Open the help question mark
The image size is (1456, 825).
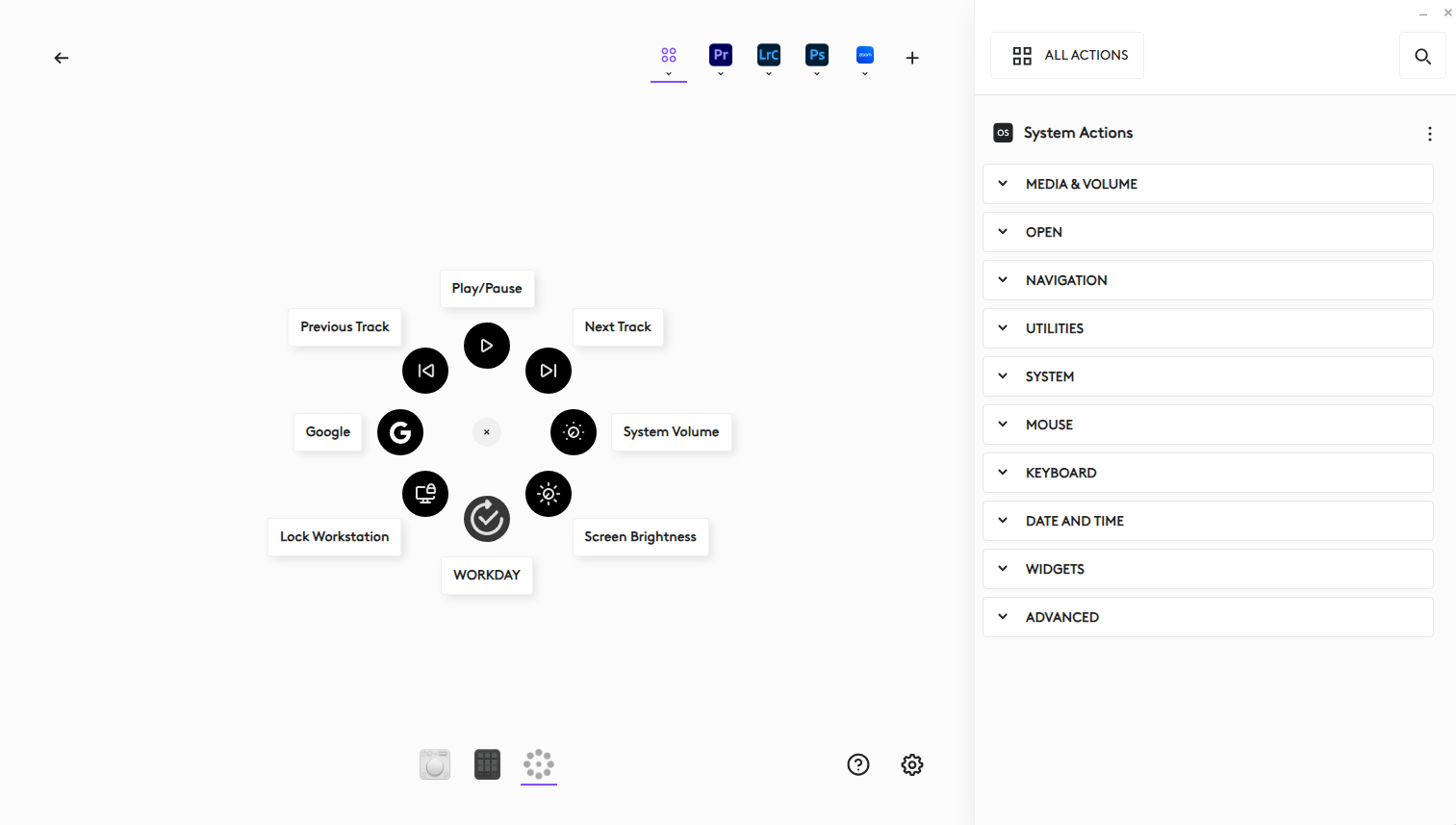(x=858, y=764)
